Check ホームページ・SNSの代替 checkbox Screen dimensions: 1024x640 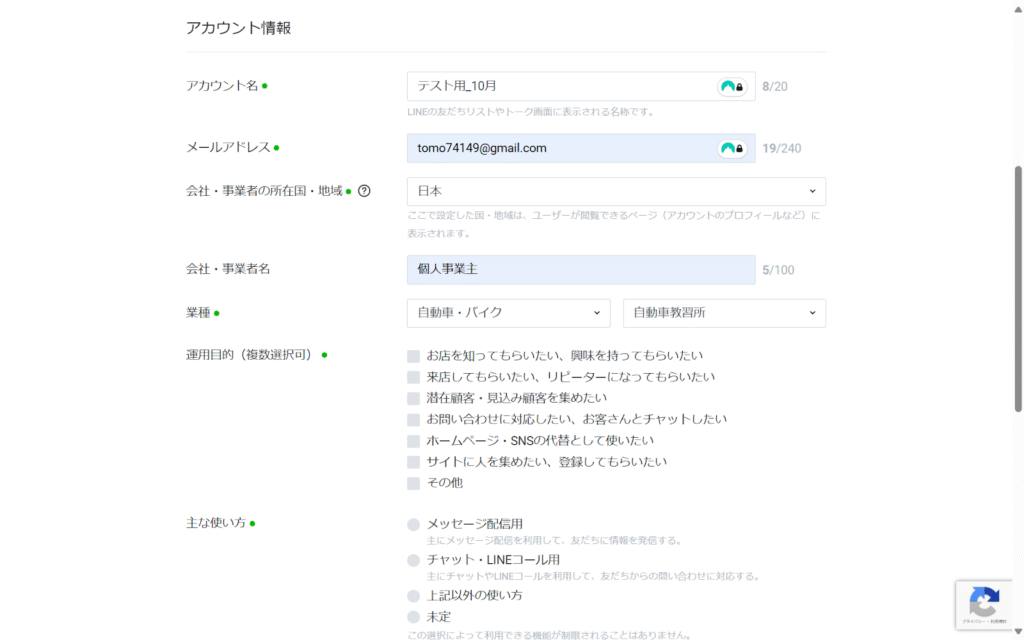[x=414, y=441]
